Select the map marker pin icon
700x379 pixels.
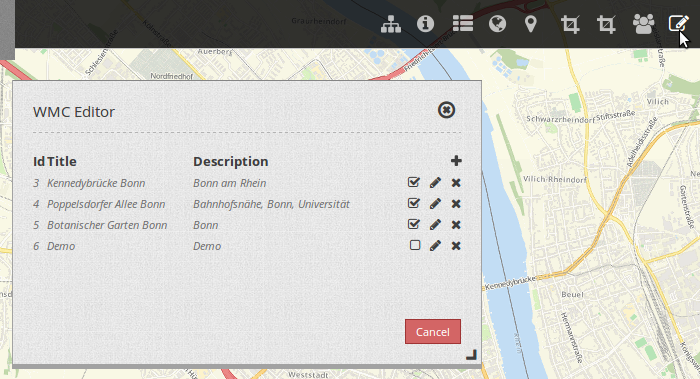pyautogui.click(x=530, y=24)
